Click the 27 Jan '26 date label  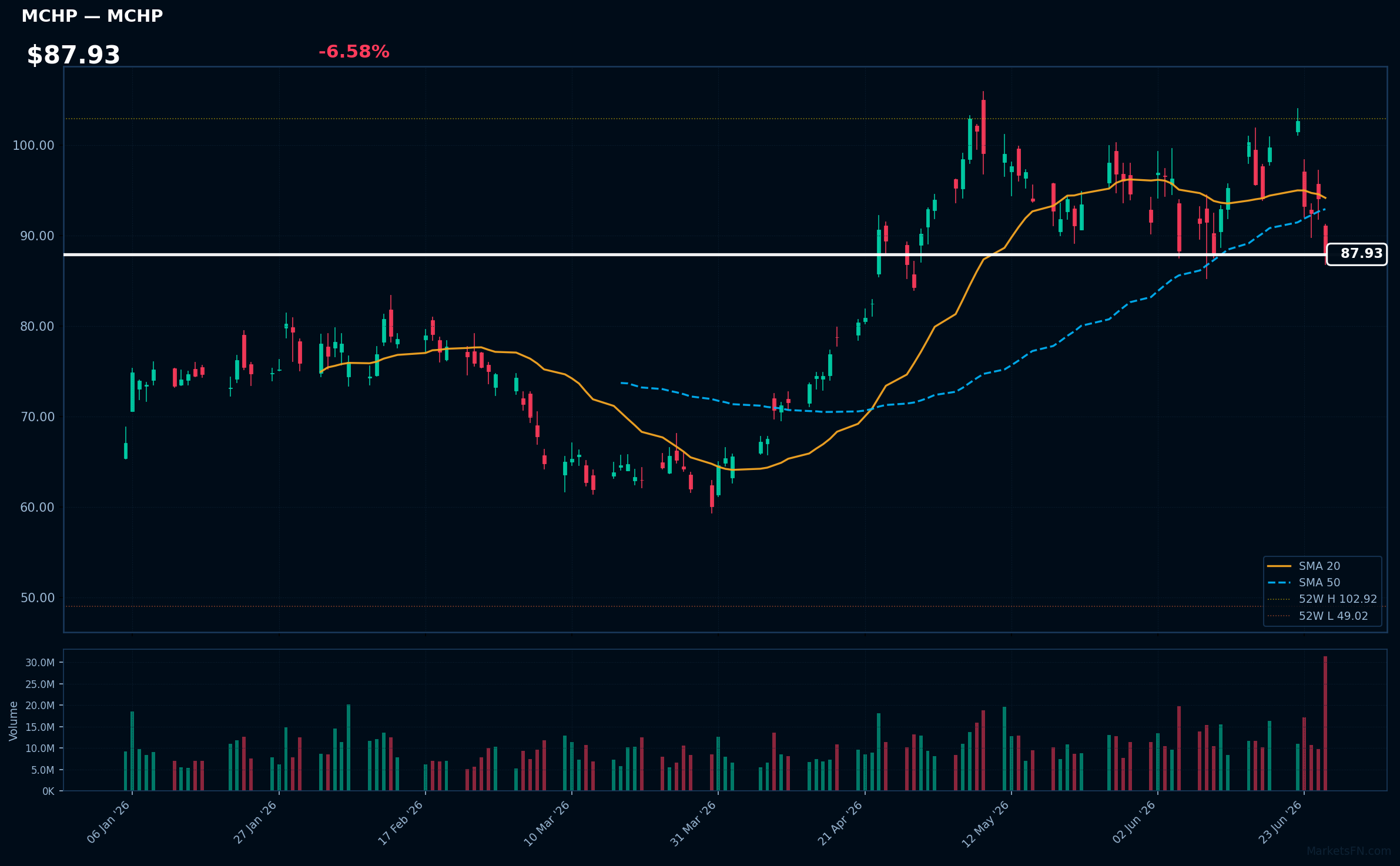click(x=255, y=823)
